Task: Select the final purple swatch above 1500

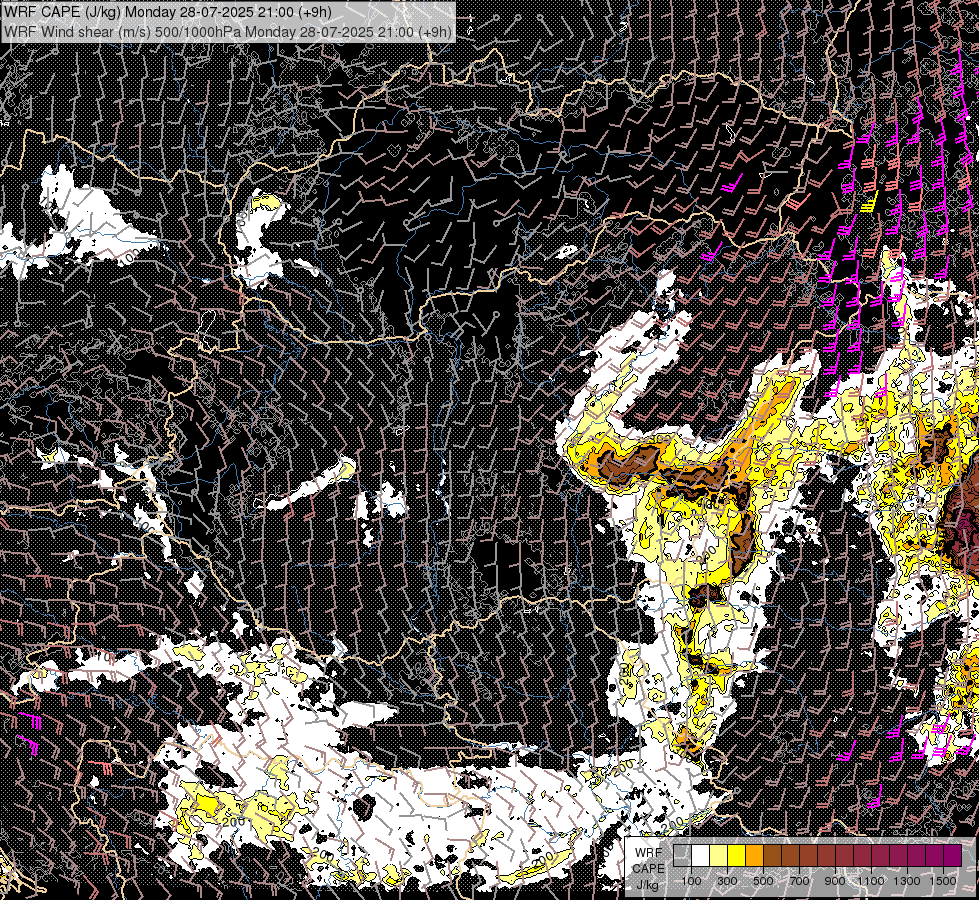Action: 952,855
